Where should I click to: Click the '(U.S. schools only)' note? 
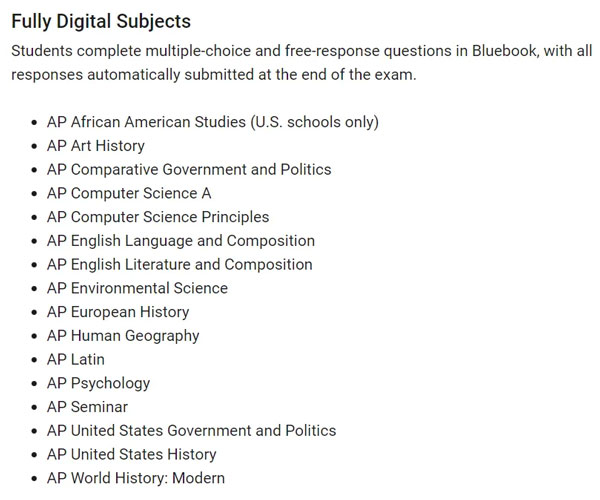pyautogui.click(x=315, y=122)
